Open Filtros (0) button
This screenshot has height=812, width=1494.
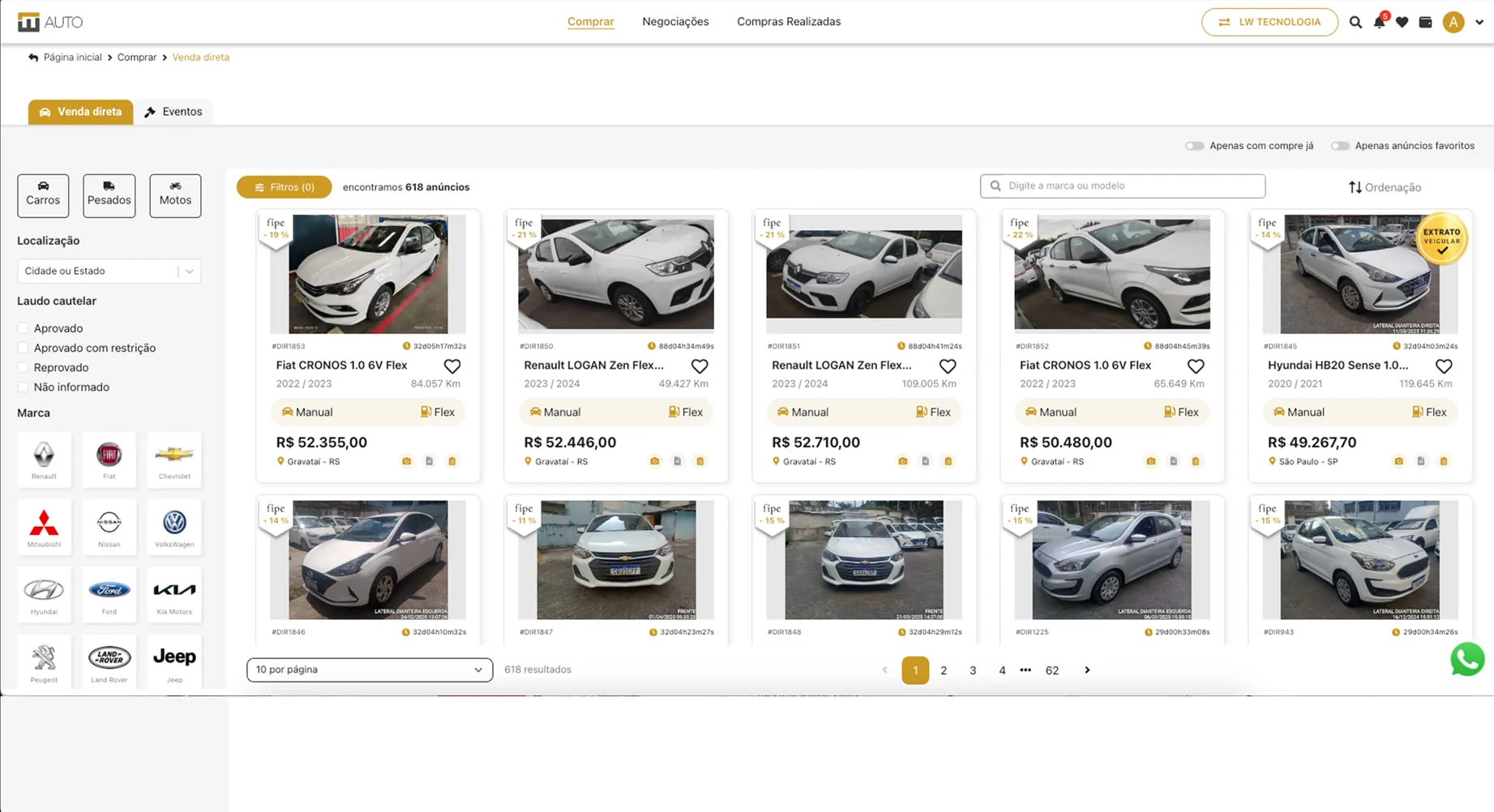tap(284, 187)
